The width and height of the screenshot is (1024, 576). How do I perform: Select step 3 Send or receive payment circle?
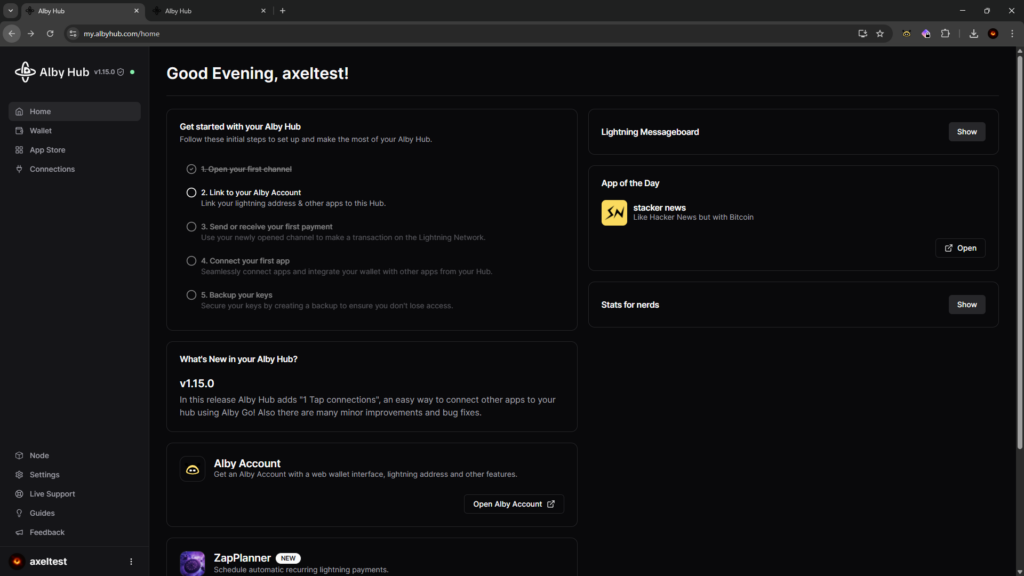tap(191, 227)
